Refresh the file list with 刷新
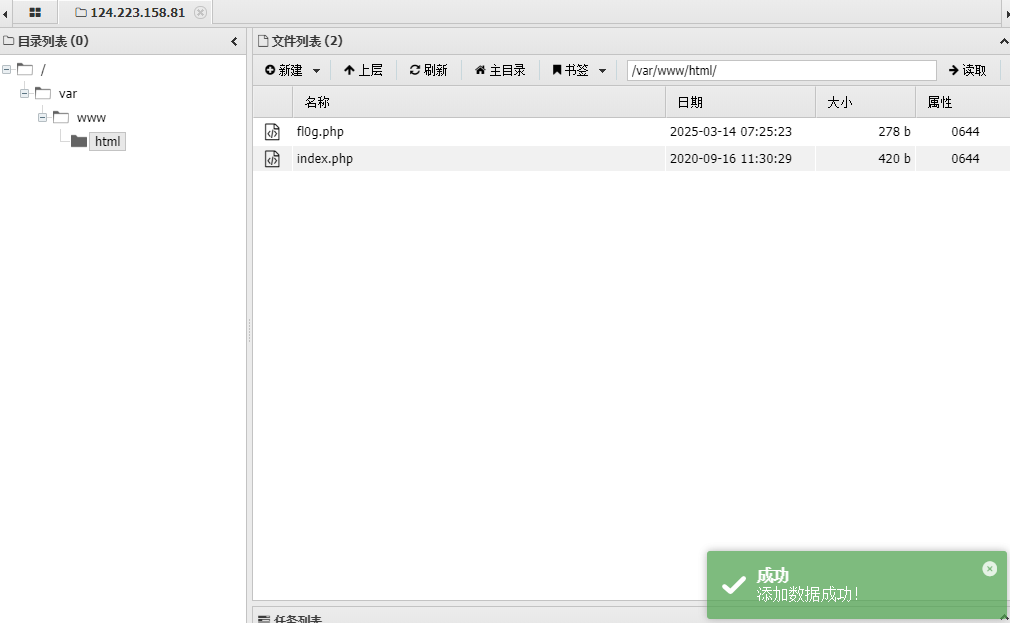The height and width of the screenshot is (623, 1010). coord(428,70)
